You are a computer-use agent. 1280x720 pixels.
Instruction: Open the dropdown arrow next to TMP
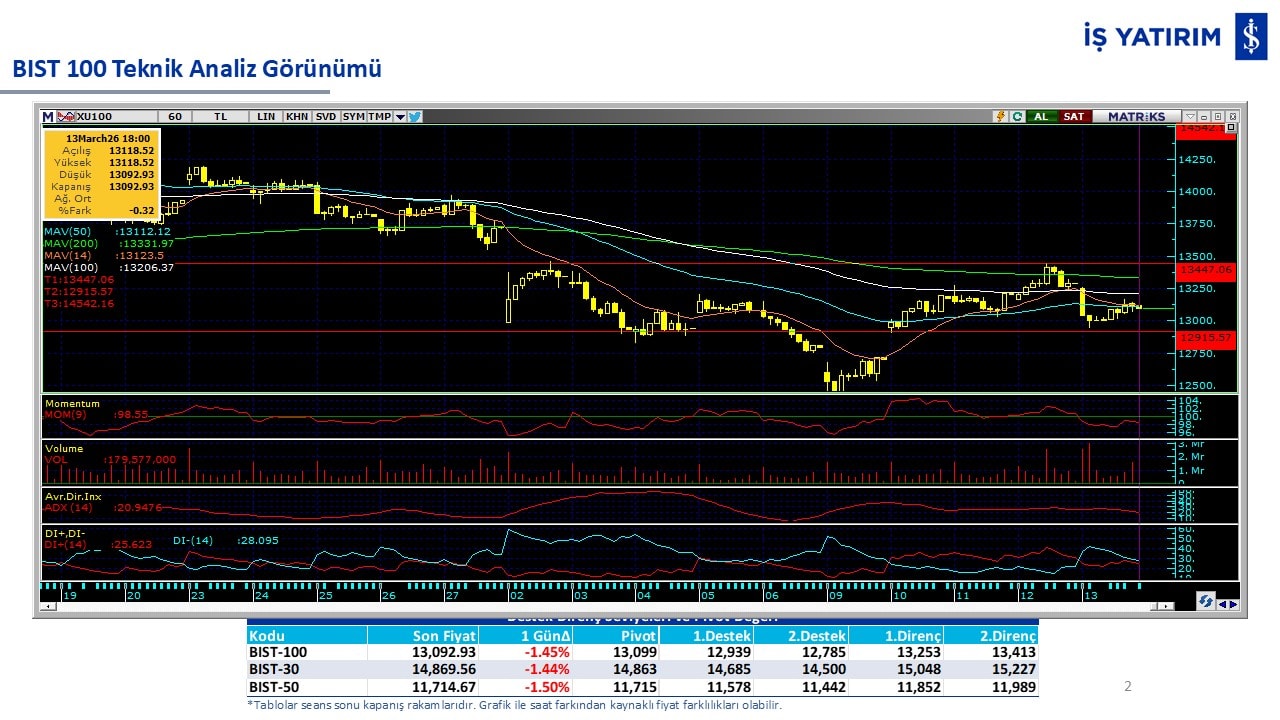coord(400,116)
